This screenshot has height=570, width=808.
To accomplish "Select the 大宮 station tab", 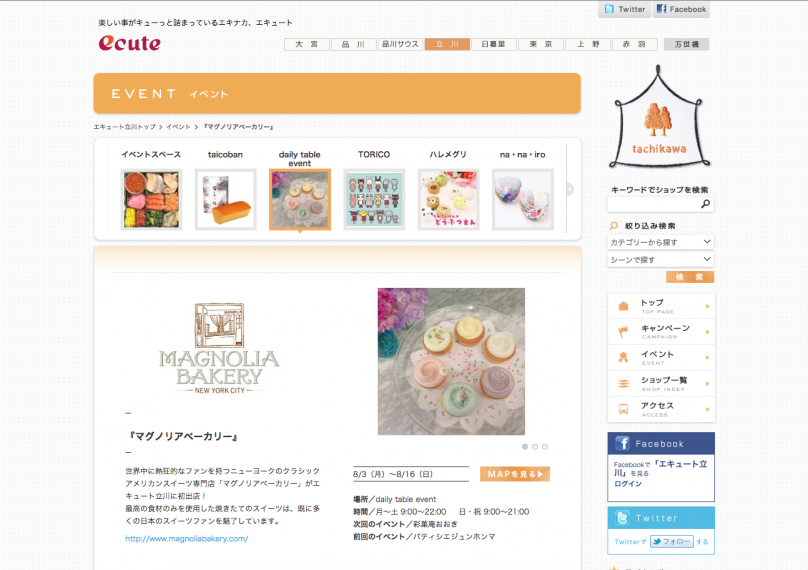I will (x=307, y=44).
